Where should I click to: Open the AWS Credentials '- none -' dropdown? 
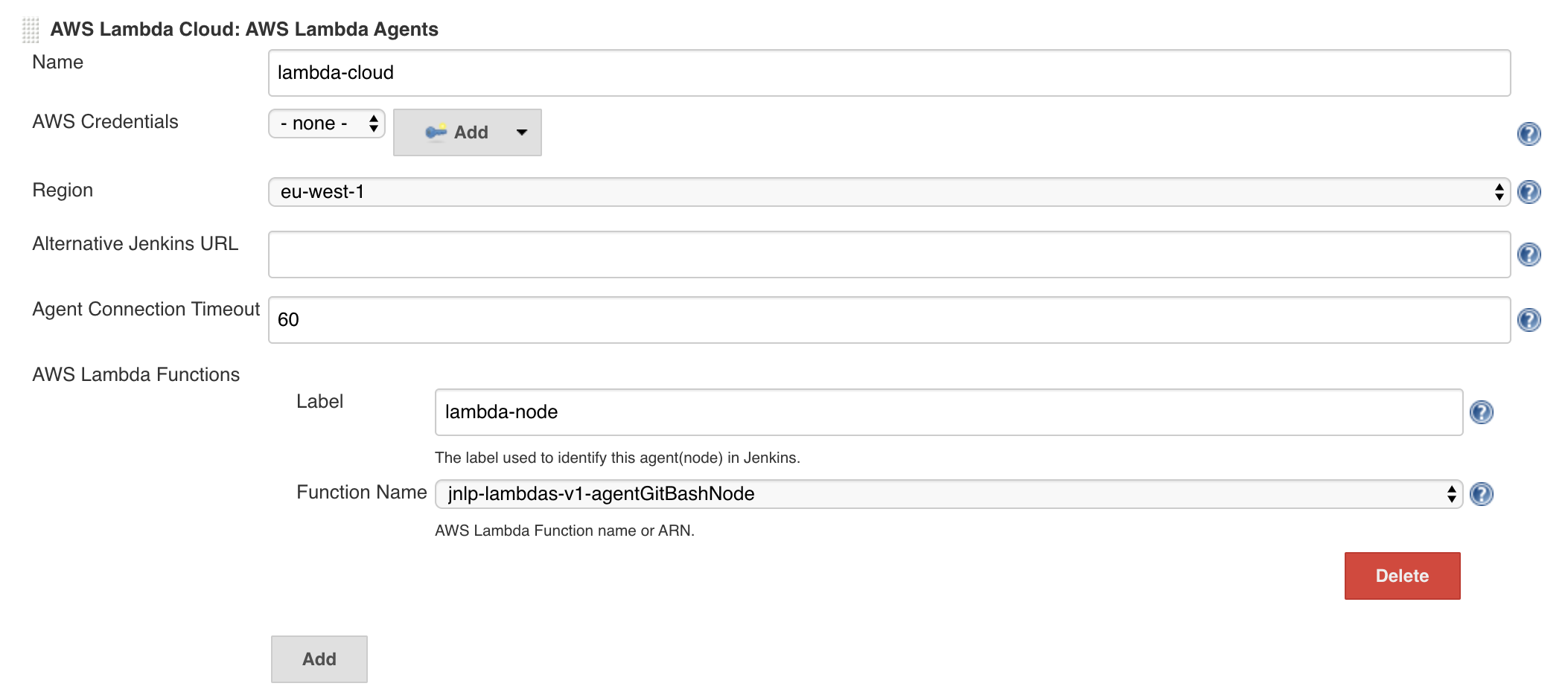(327, 124)
